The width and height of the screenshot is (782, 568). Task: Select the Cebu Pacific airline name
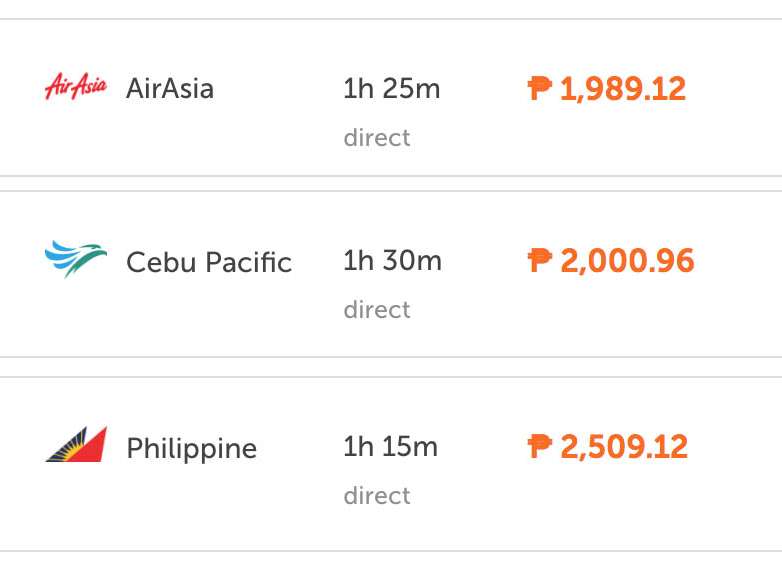click(x=209, y=262)
